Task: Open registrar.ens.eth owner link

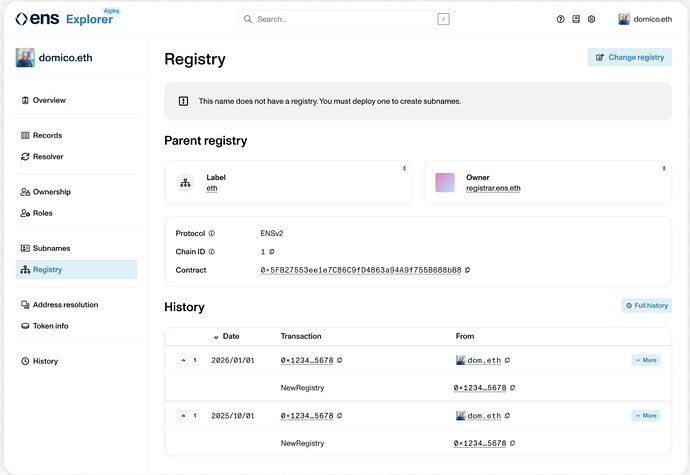Action: [493, 188]
